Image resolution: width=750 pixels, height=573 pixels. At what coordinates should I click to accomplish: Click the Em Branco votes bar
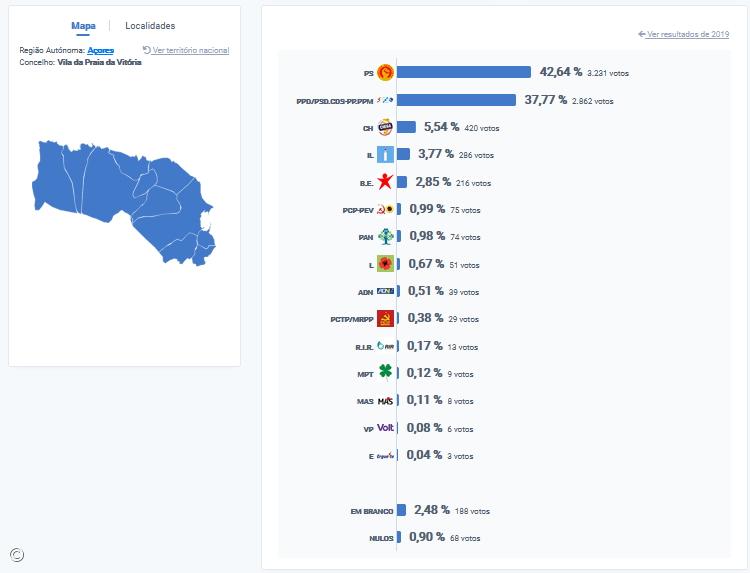tap(401, 510)
